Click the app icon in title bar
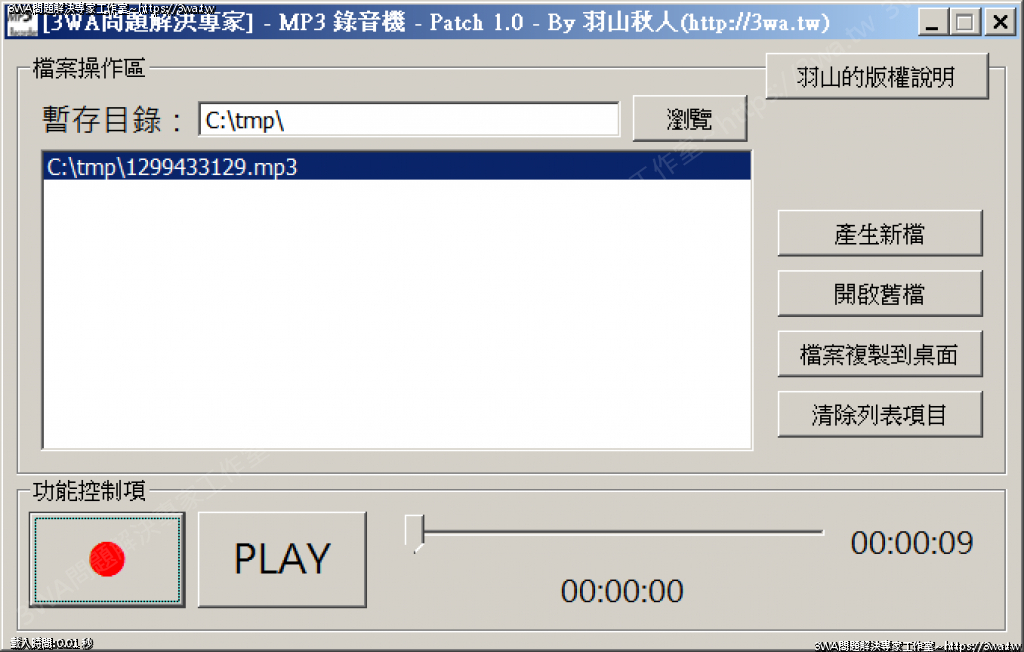1024x652 pixels. 22,22
